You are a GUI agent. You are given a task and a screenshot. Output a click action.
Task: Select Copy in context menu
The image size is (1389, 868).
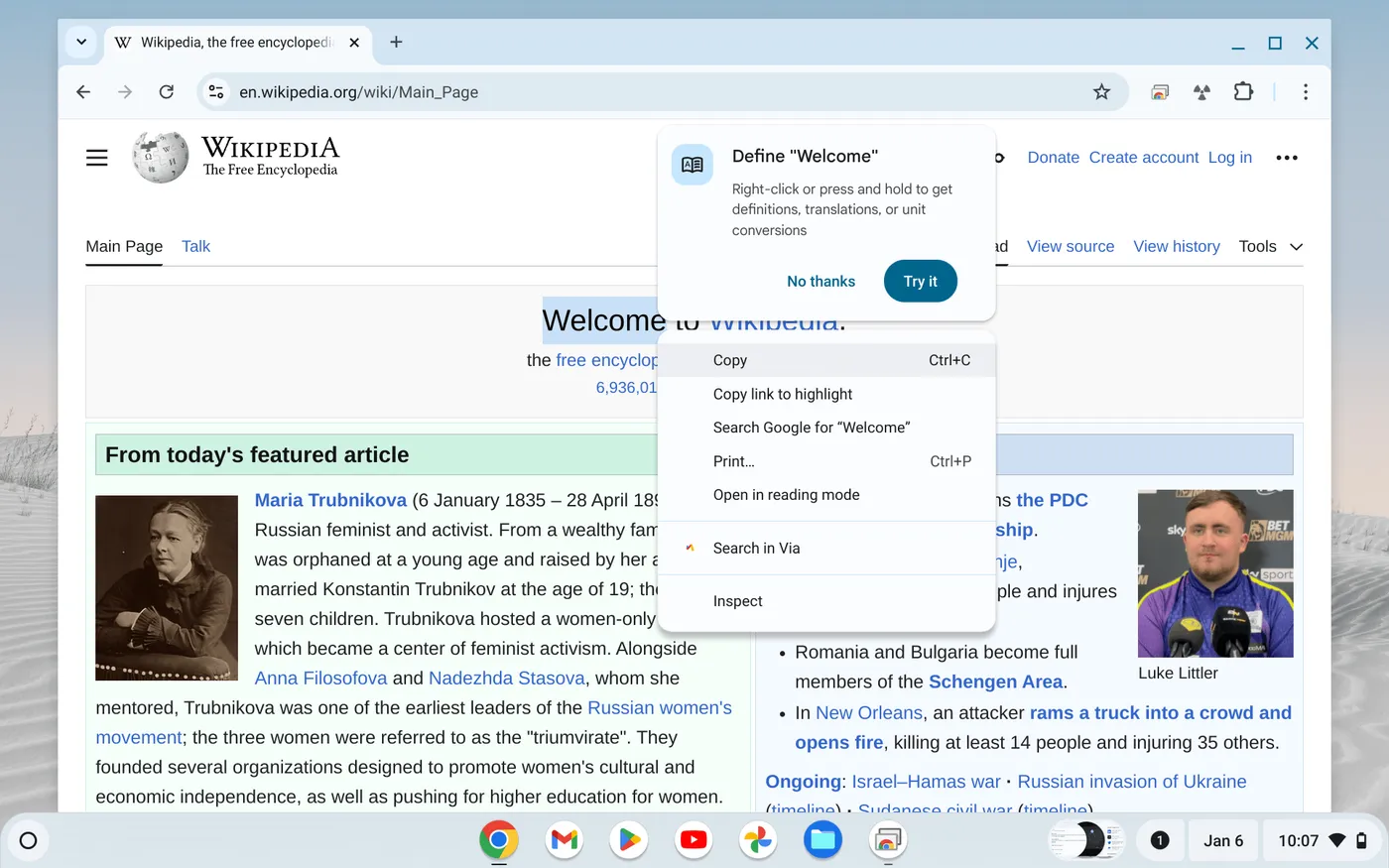pyautogui.click(x=826, y=360)
